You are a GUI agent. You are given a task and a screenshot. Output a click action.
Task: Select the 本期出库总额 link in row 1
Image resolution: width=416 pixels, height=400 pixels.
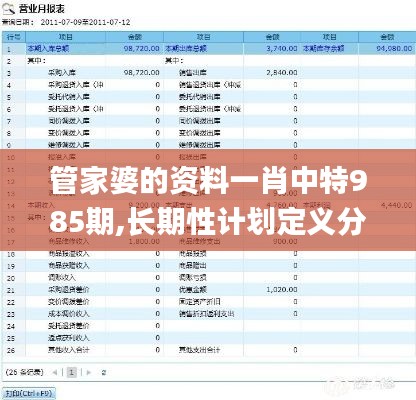click(x=186, y=49)
